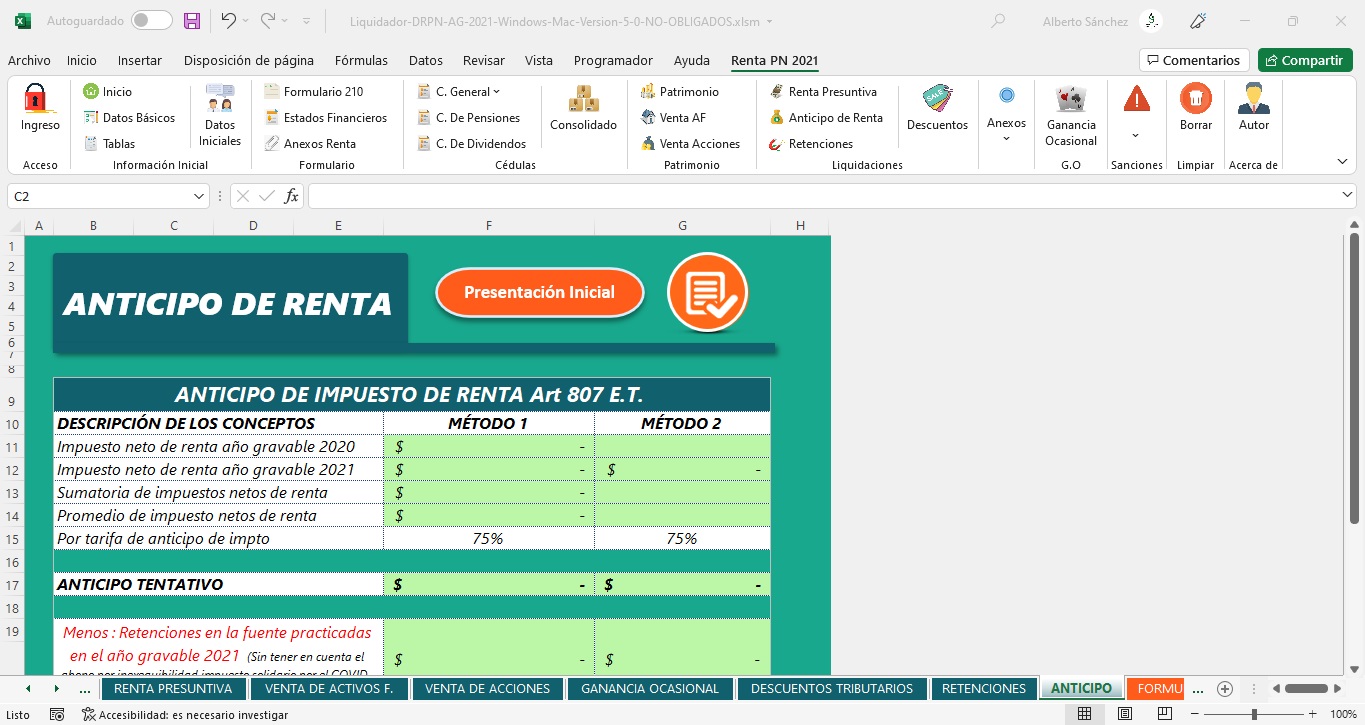Switch to Normal view in status bar
Image resolution: width=1365 pixels, height=725 pixels.
click(1084, 714)
